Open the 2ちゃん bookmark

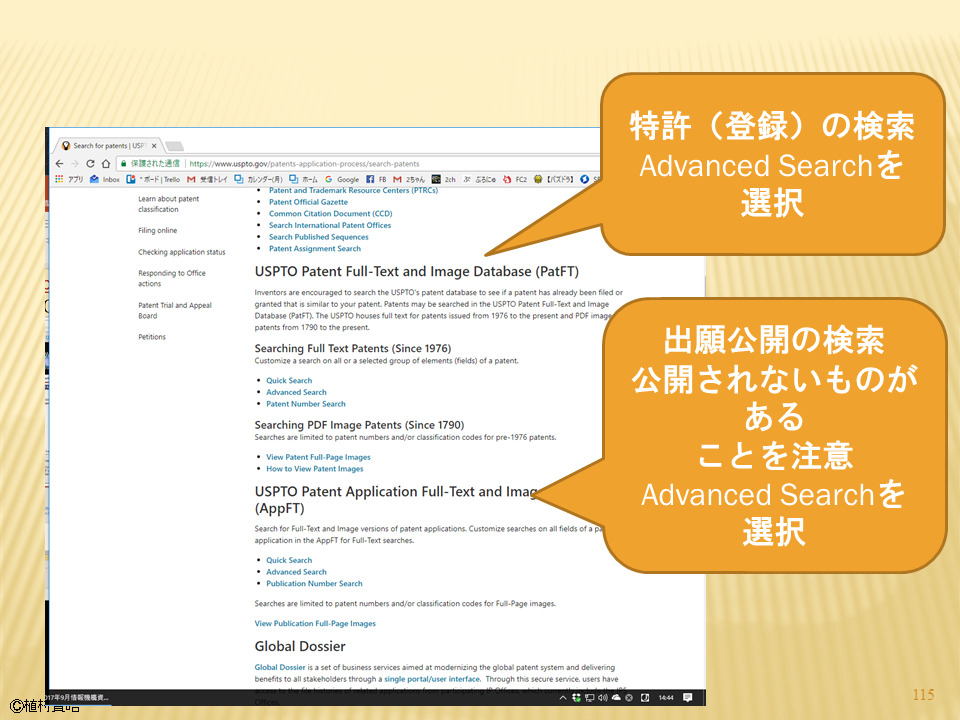[x=409, y=179]
